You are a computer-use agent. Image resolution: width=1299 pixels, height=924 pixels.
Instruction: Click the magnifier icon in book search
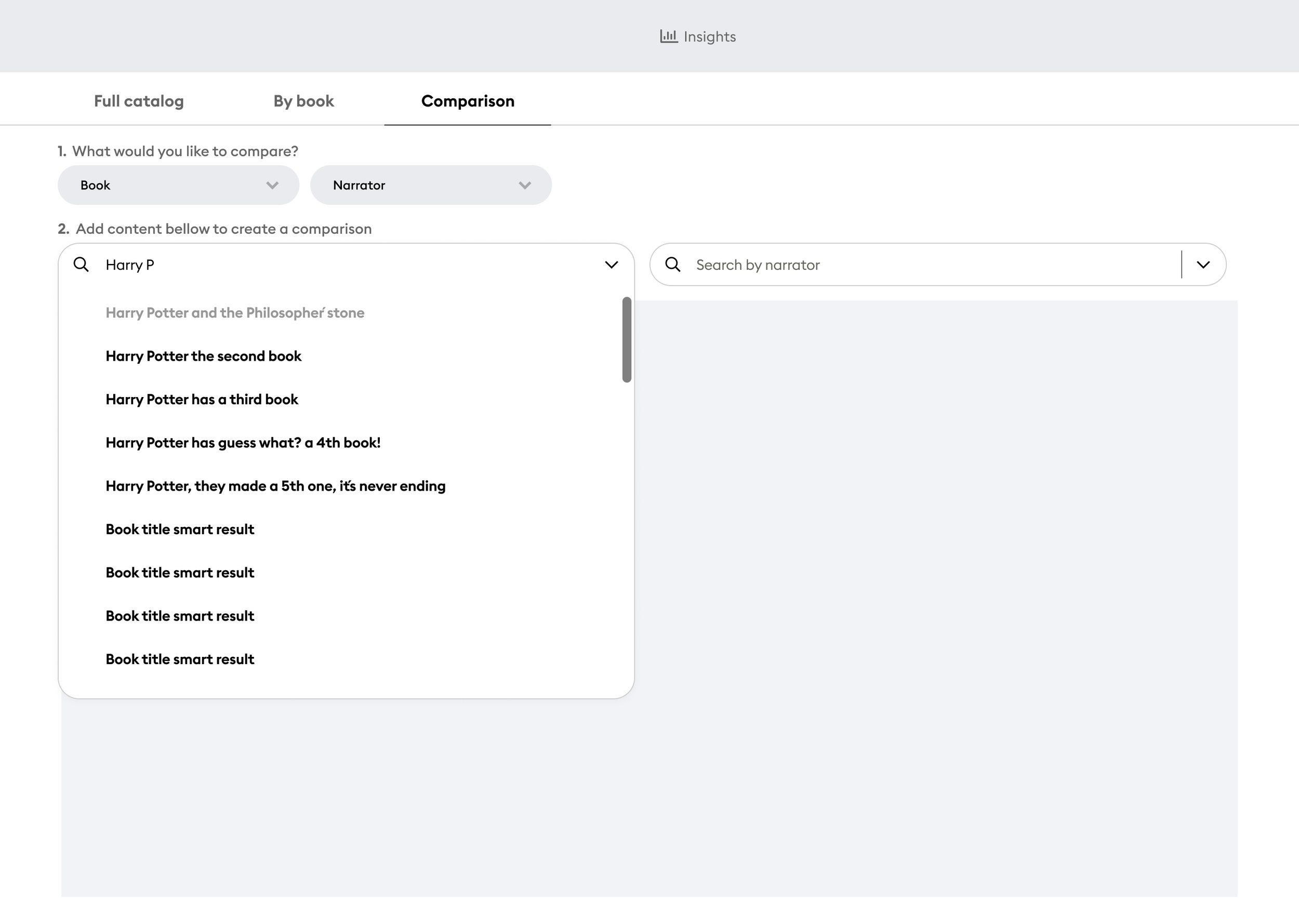click(82, 265)
